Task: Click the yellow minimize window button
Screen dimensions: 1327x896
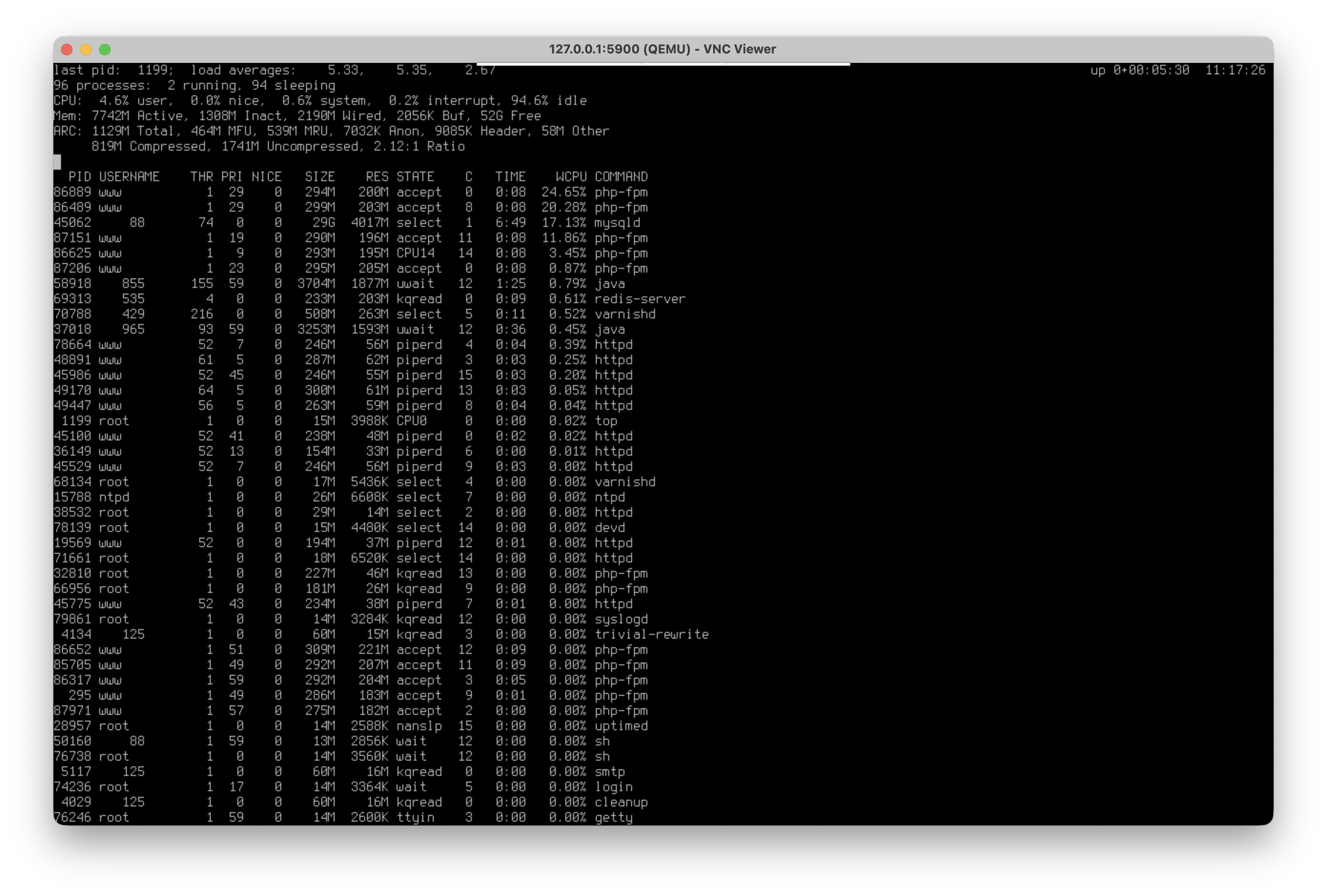Action: 86,50
